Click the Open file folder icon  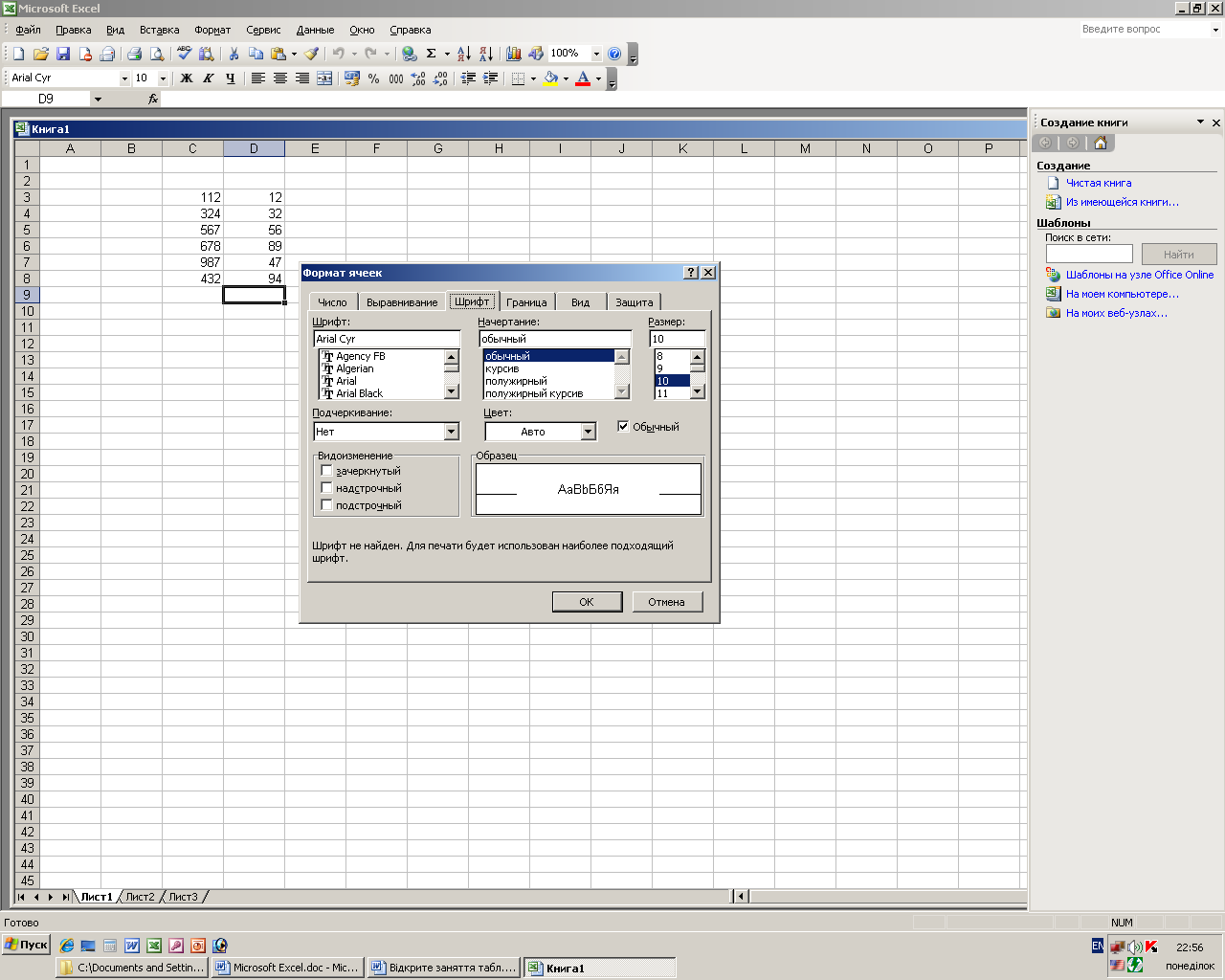[x=40, y=54]
